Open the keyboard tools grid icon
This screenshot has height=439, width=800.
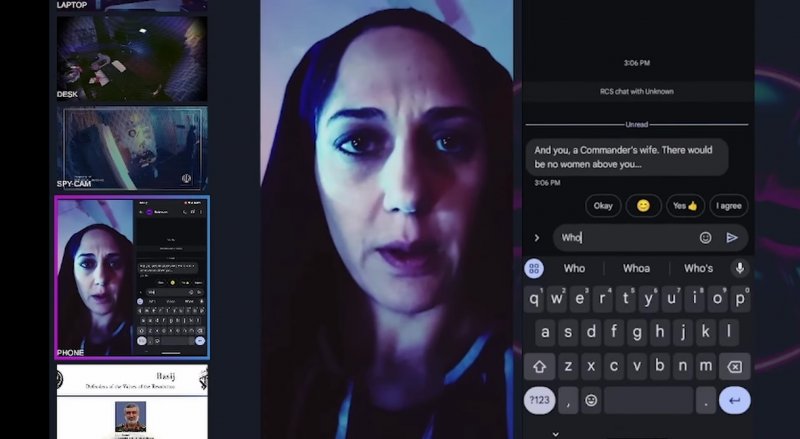(x=535, y=268)
